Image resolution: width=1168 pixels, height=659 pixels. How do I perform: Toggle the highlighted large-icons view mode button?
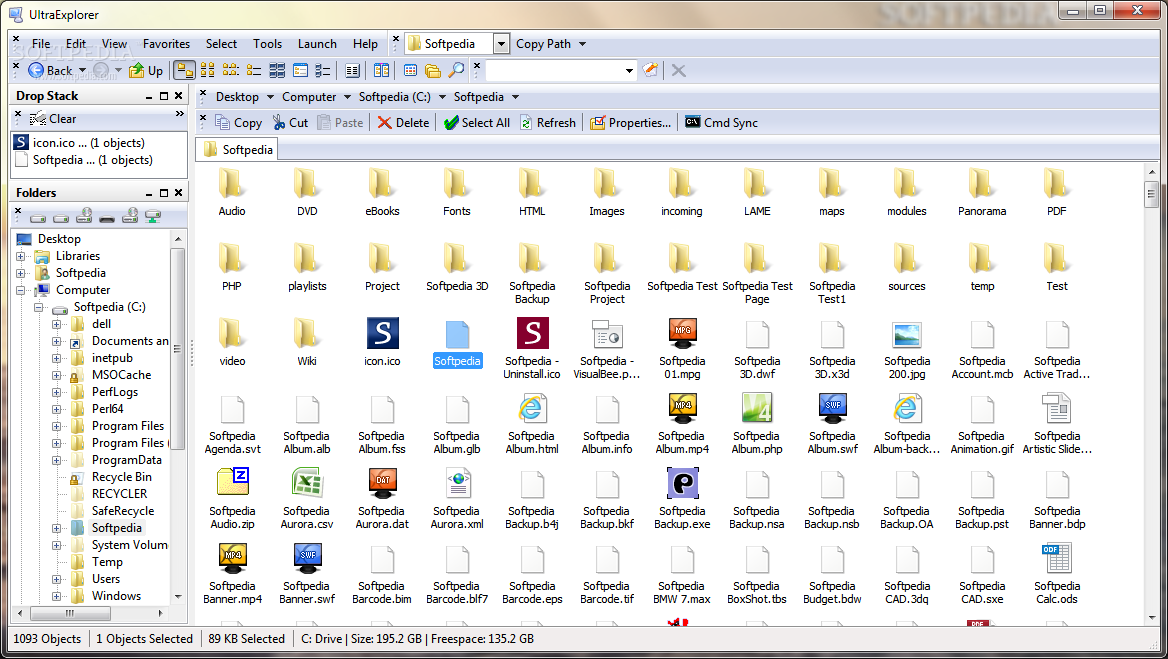tap(185, 70)
